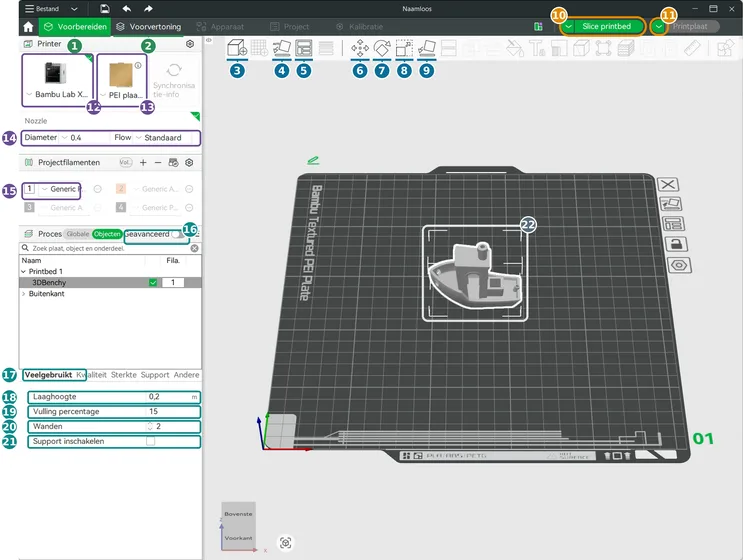Viewport: 743px width, 560px height.
Task: Click filament 4 color swatch
Action: 121,208
